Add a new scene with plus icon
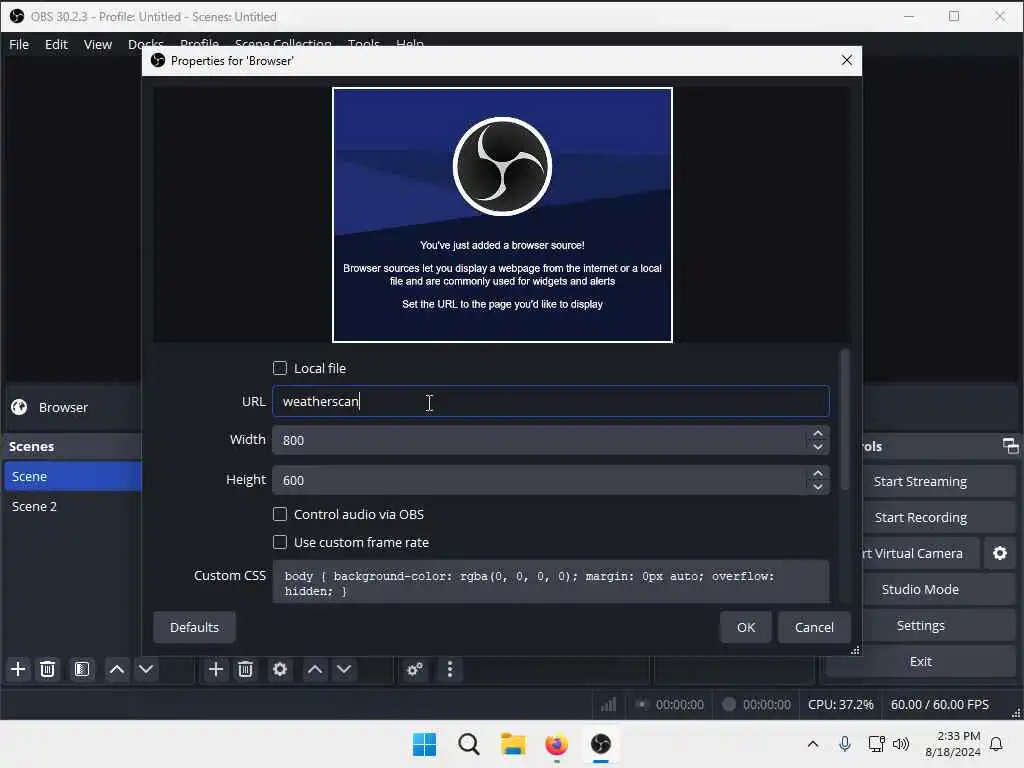The height and width of the screenshot is (768, 1024). pyautogui.click(x=18, y=669)
